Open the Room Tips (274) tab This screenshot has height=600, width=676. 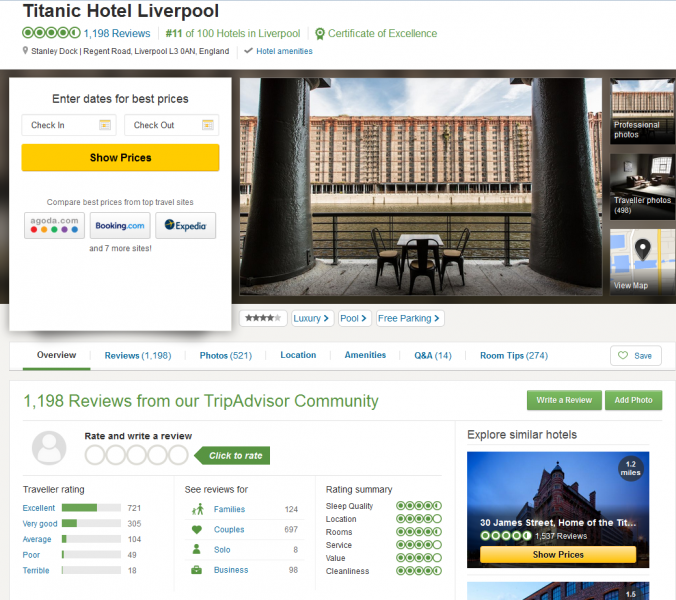pos(514,356)
